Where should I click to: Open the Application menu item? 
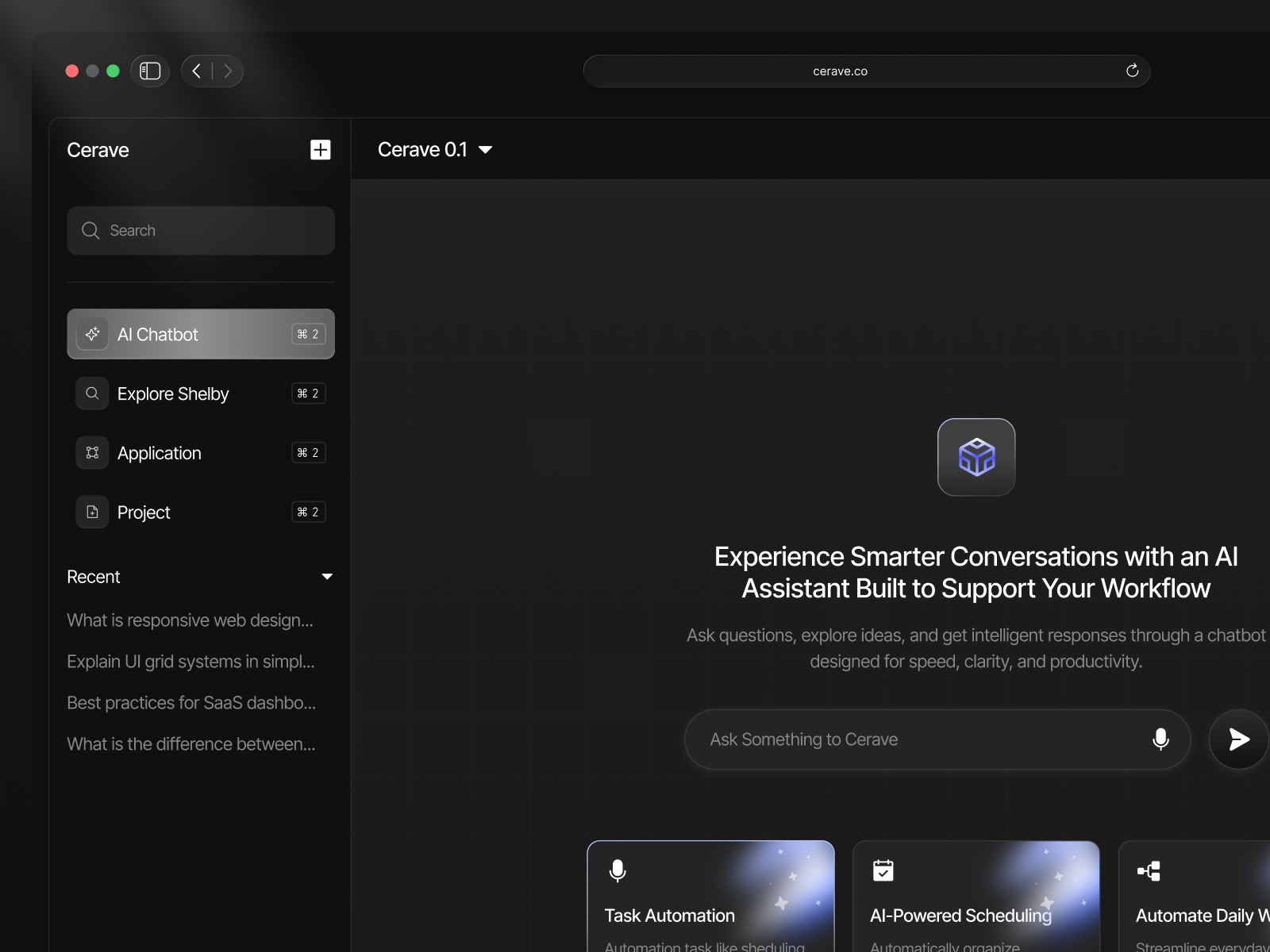click(x=201, y=453)
